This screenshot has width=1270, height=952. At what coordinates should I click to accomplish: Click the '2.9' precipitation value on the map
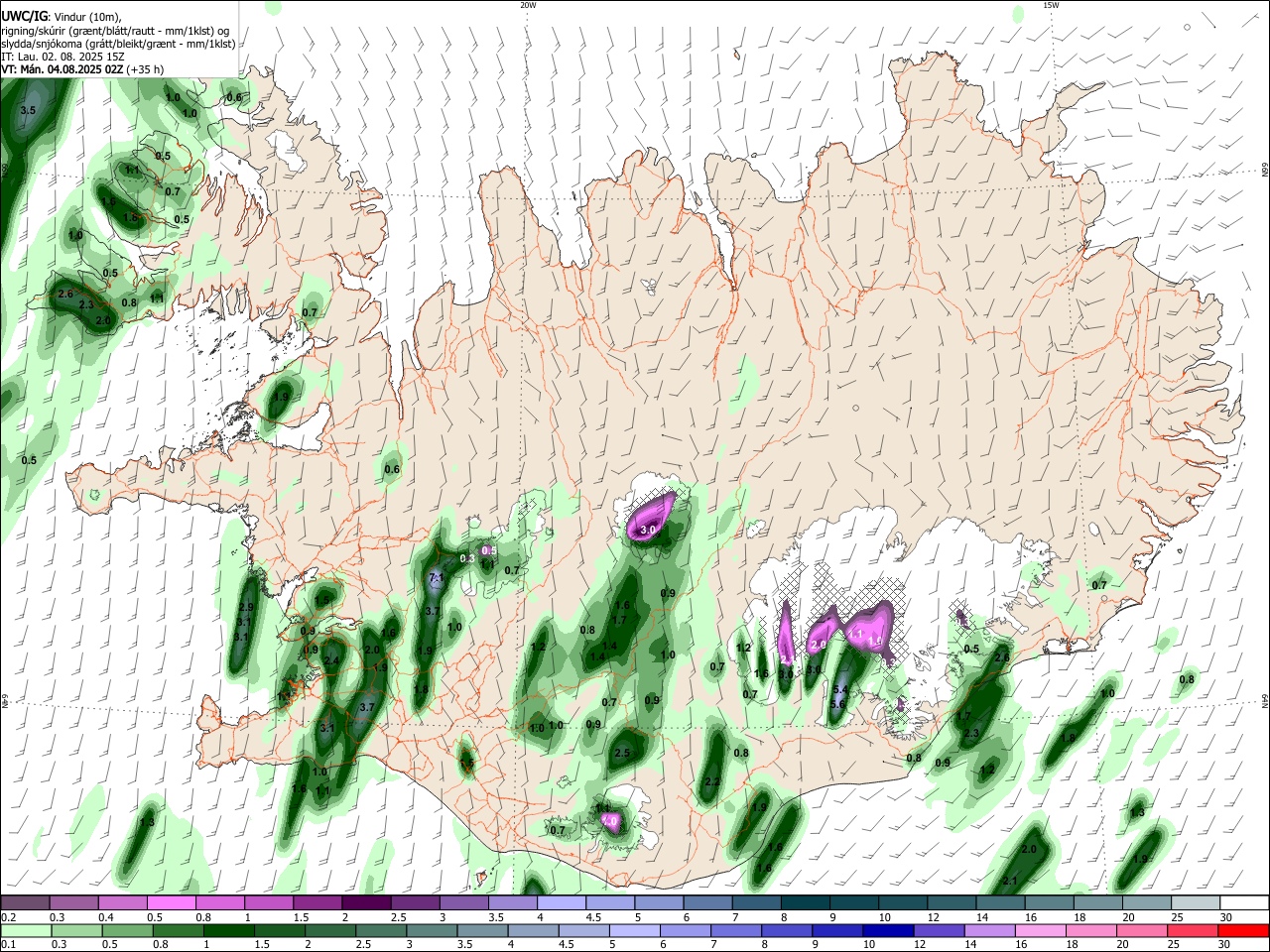[246, 607]
